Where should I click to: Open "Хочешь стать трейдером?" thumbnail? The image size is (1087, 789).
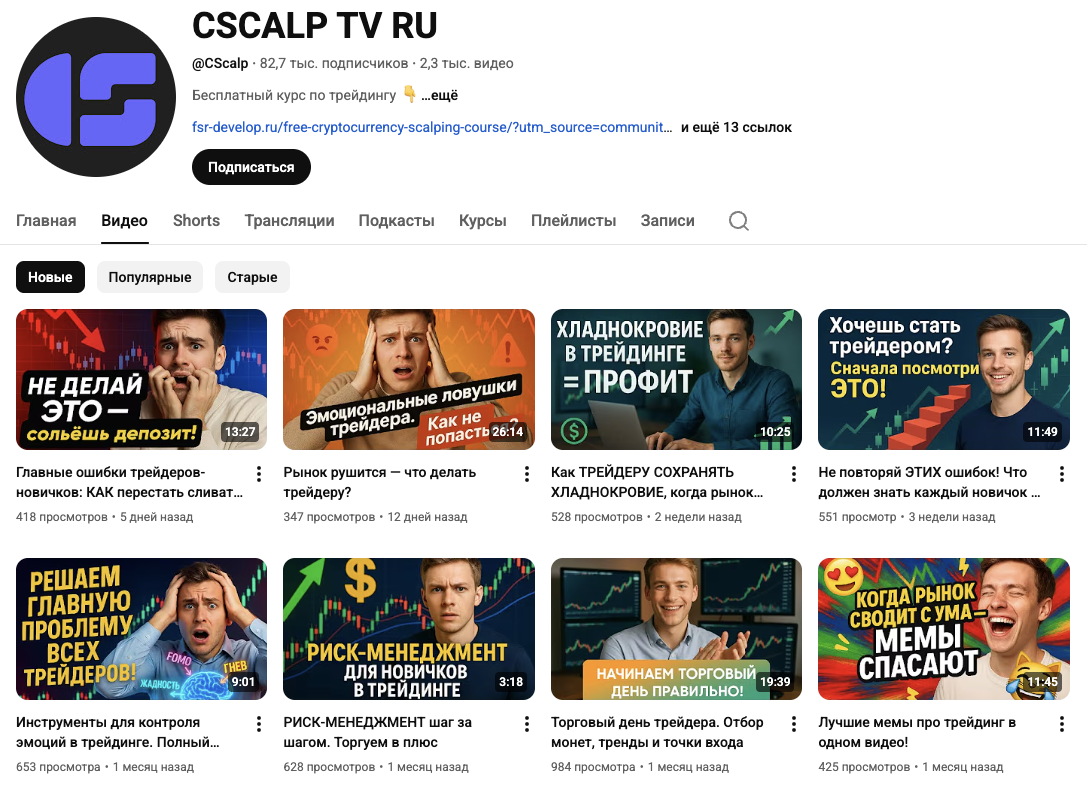944,379
